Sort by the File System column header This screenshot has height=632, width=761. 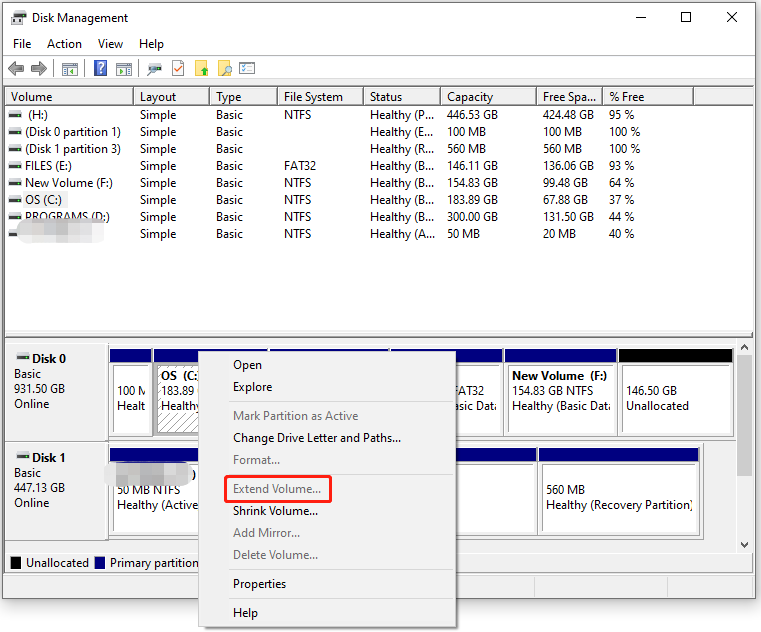coord(320,97)
